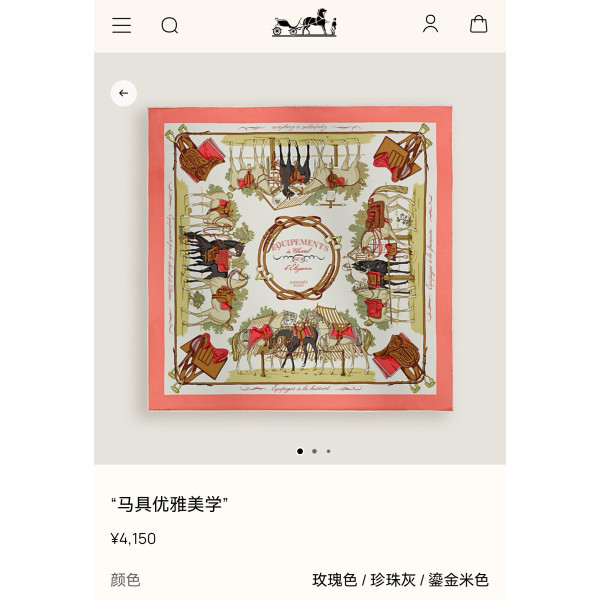This screenshot has height=600, width=600.
Task: Go back with the round arrow button
Action: pyautogui.click(x=124, y=93)
